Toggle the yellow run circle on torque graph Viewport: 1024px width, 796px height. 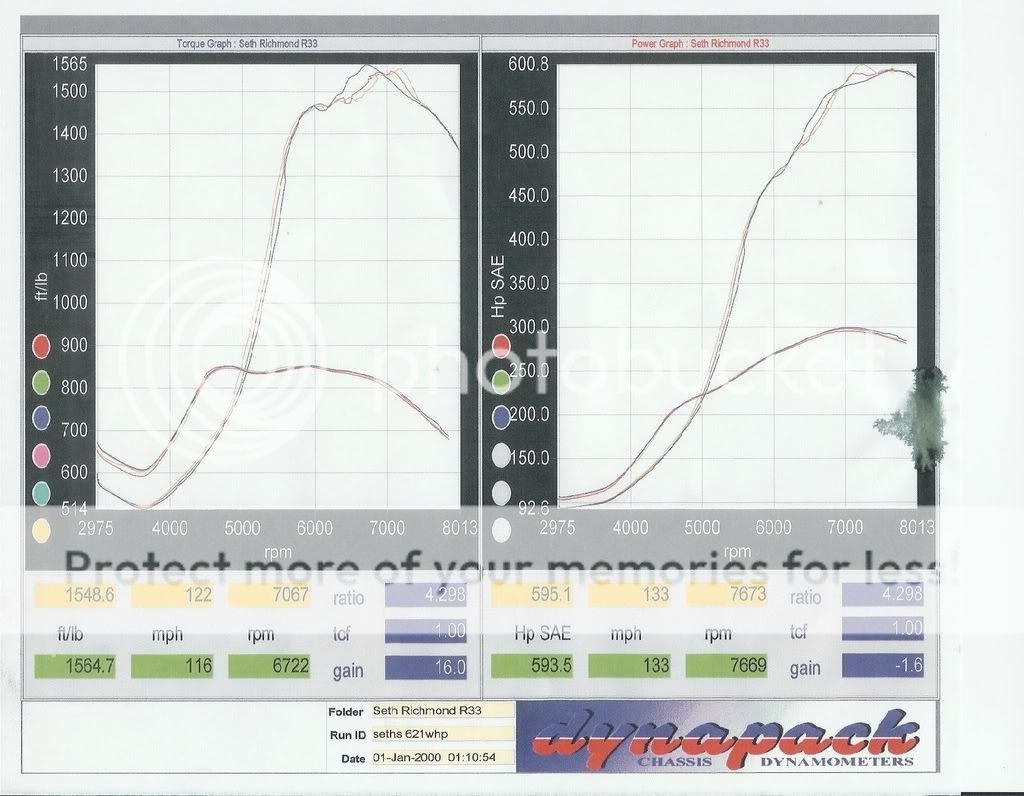pos(41,529)
